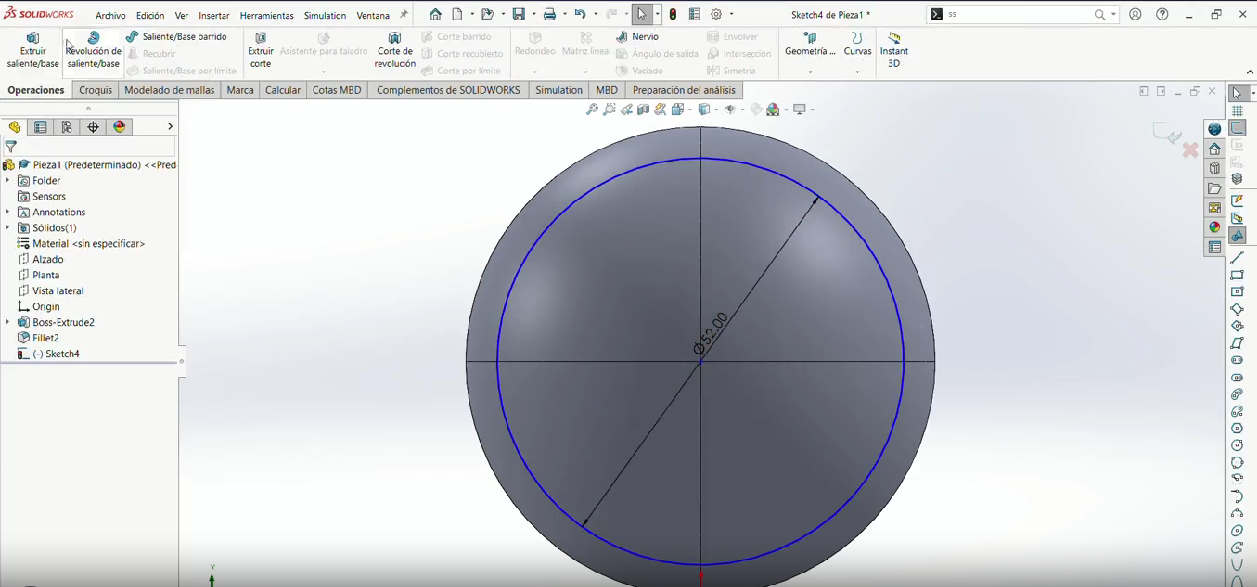Select Sketch4 in the feature tree

[x=49, y=354]
